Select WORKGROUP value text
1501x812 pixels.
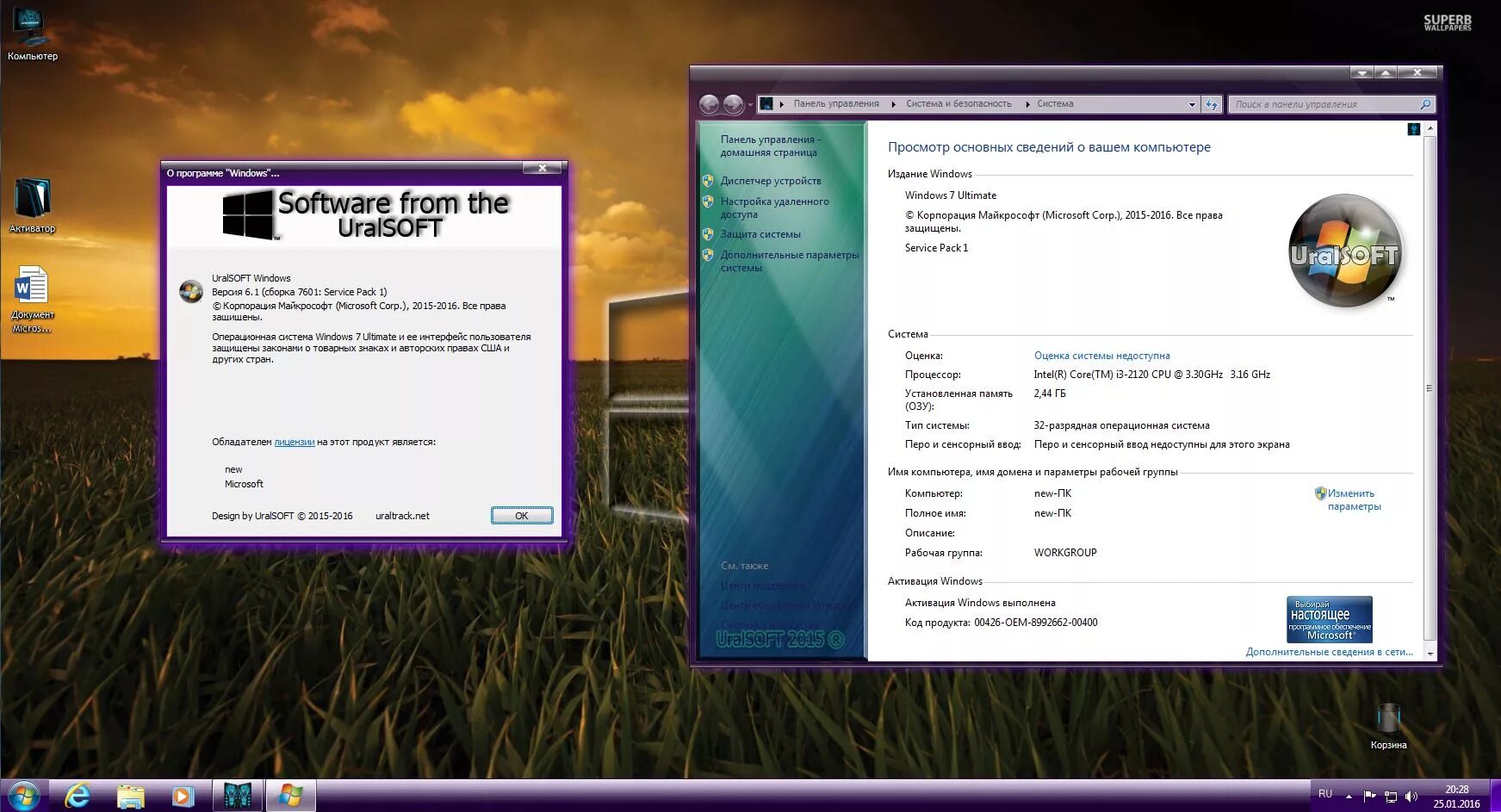coord(1065,553)
